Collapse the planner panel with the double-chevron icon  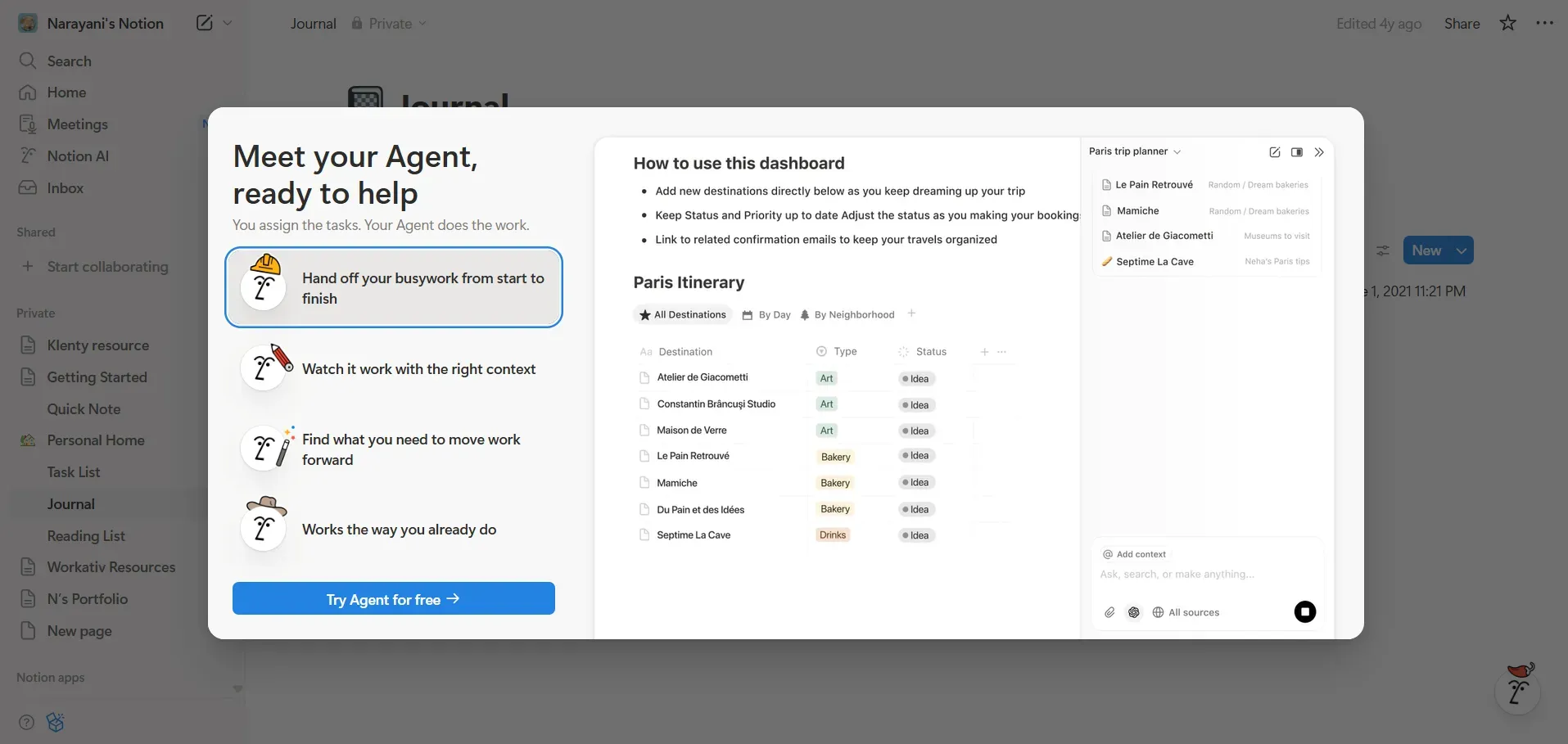1320,151
